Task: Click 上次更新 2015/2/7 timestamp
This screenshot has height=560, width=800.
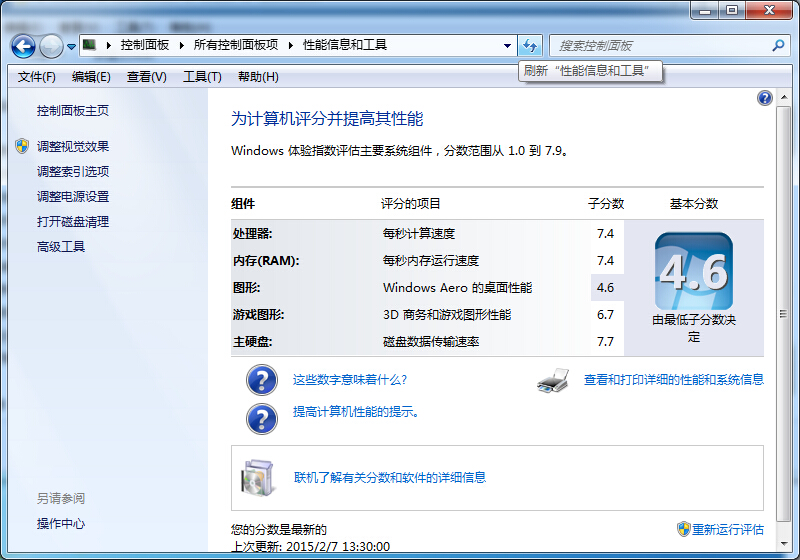Action: (310, 547)
